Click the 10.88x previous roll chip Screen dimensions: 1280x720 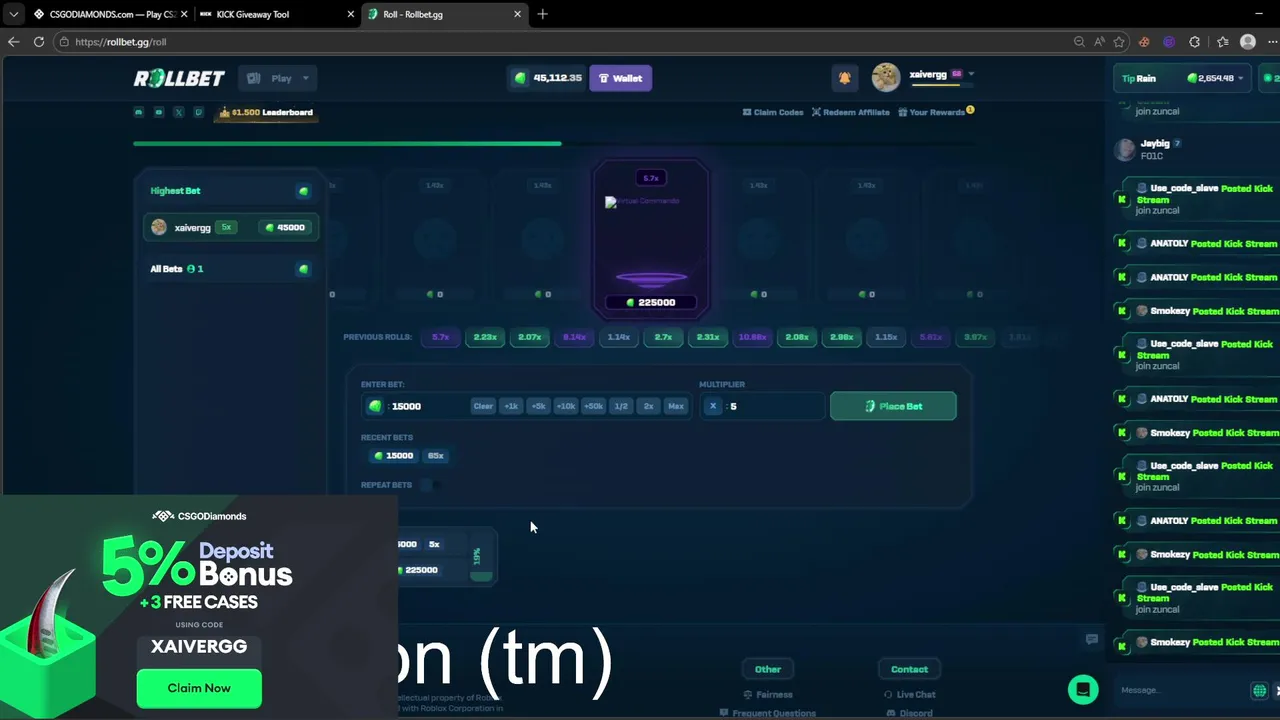tap(752, 337)
